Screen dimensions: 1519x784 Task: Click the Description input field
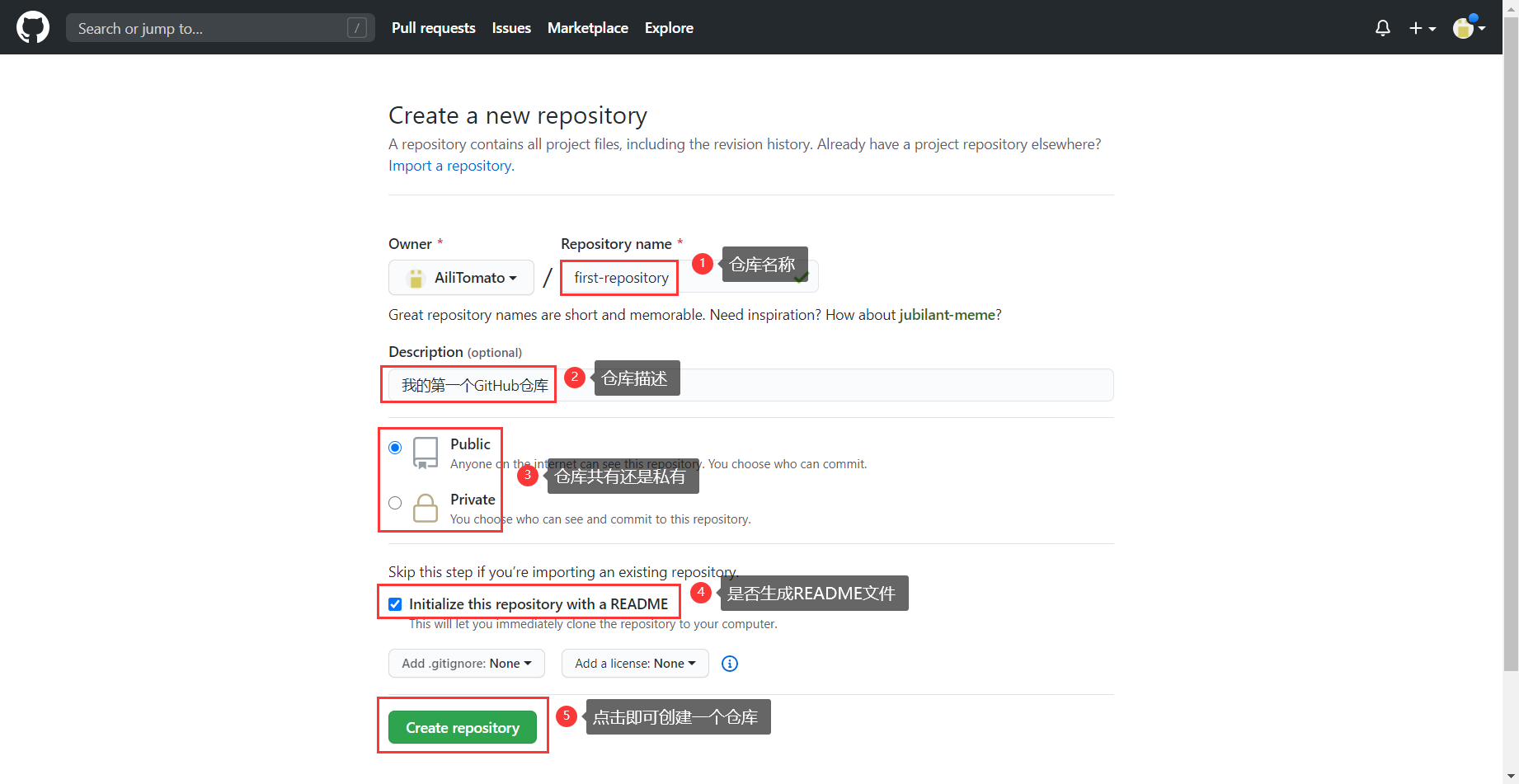point(751,385)
